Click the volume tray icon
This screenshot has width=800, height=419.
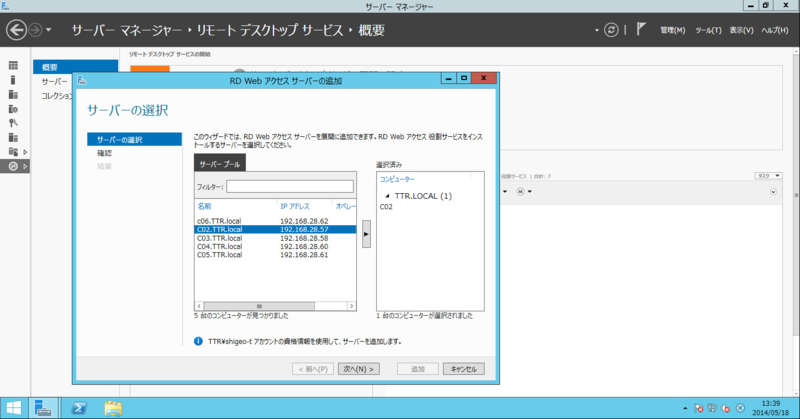[725, 408]
